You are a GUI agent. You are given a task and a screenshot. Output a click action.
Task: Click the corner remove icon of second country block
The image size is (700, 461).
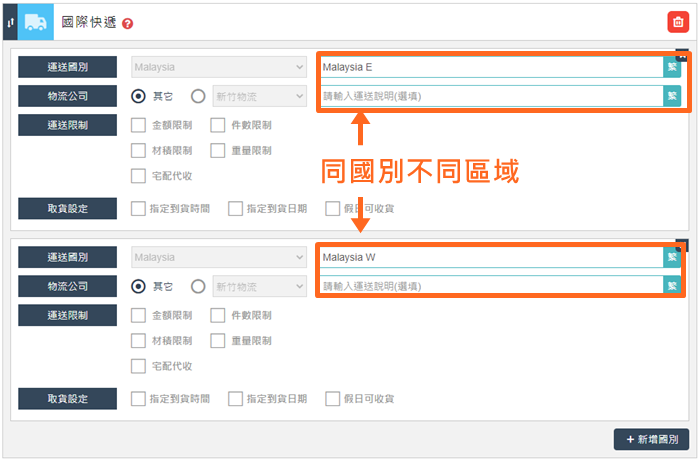683,245
